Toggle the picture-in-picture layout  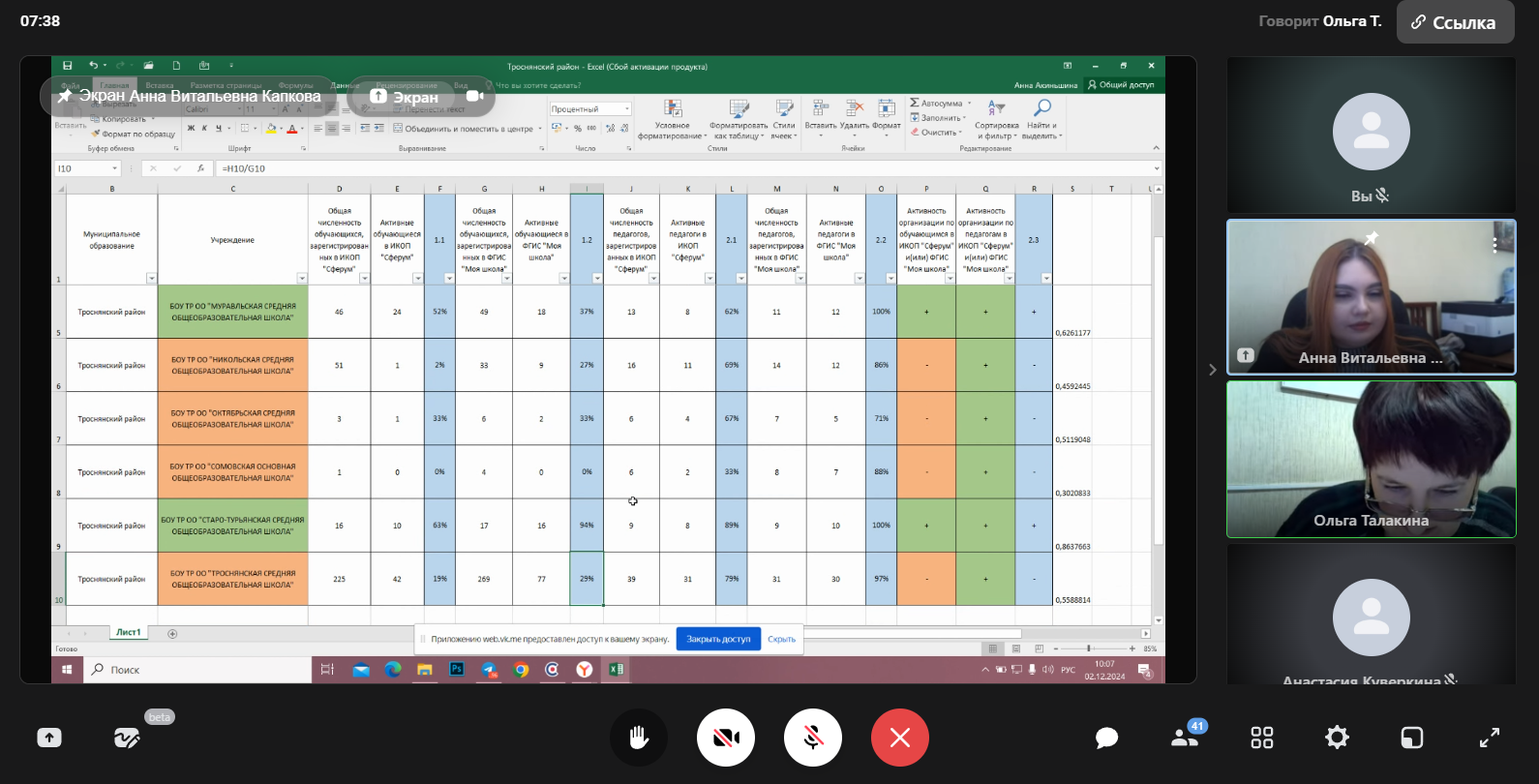pyautogui.click(x=1412, y=738)
